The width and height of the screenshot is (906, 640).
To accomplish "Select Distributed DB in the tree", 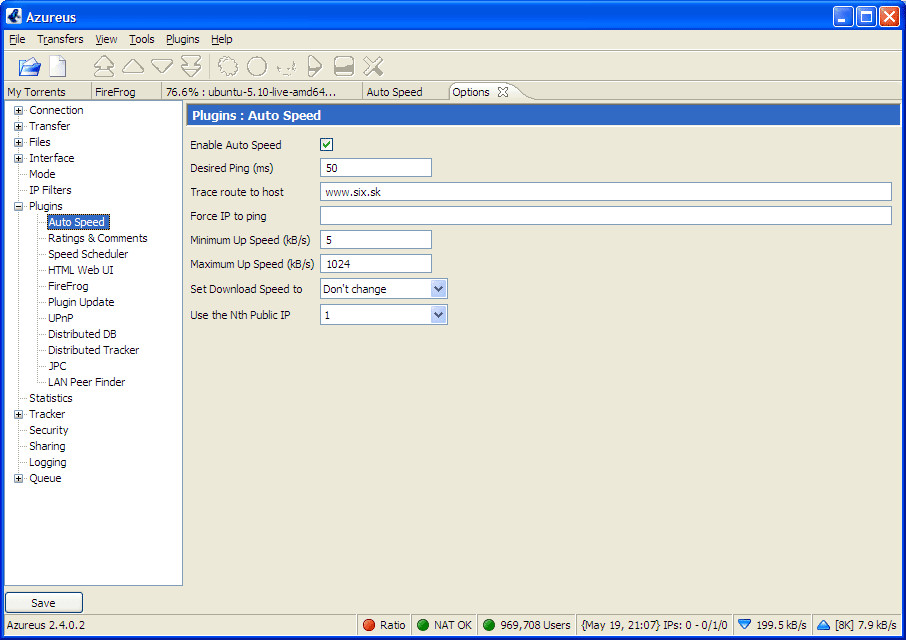I will click(x=82, y=334).
